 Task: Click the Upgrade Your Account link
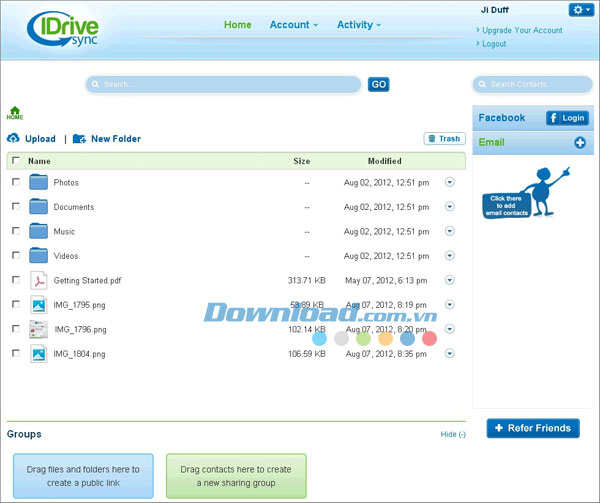522,30
